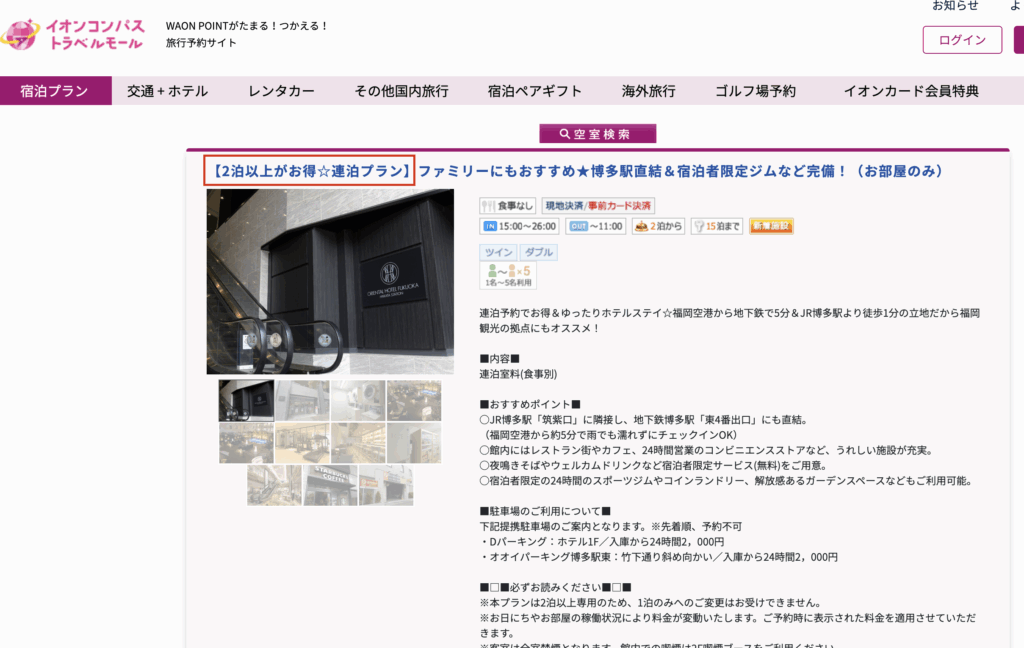Click the 1名～5名 guest capacity icon
This screenshot has width=1024, height=648.
pyautogui.click(x=508, y=276)
